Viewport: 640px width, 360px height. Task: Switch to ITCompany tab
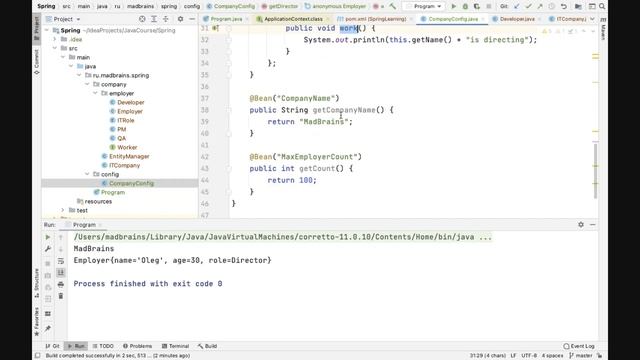point(571,19)
